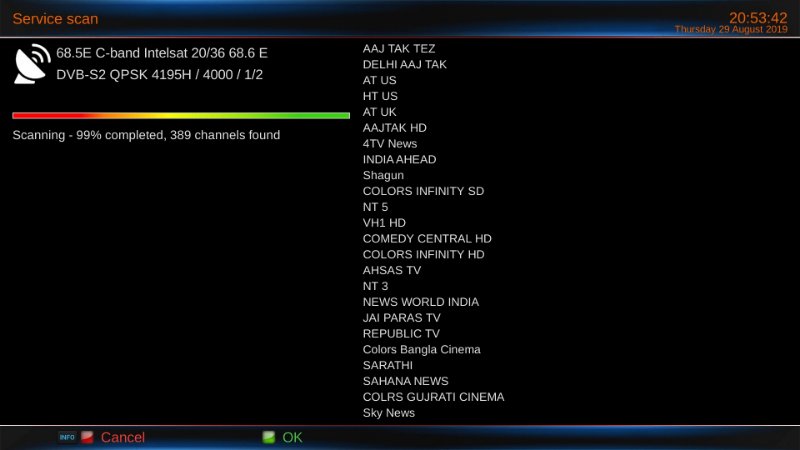Select VH1 HD channel
This screenshot has width=800, height=450.
pos(384,222)
